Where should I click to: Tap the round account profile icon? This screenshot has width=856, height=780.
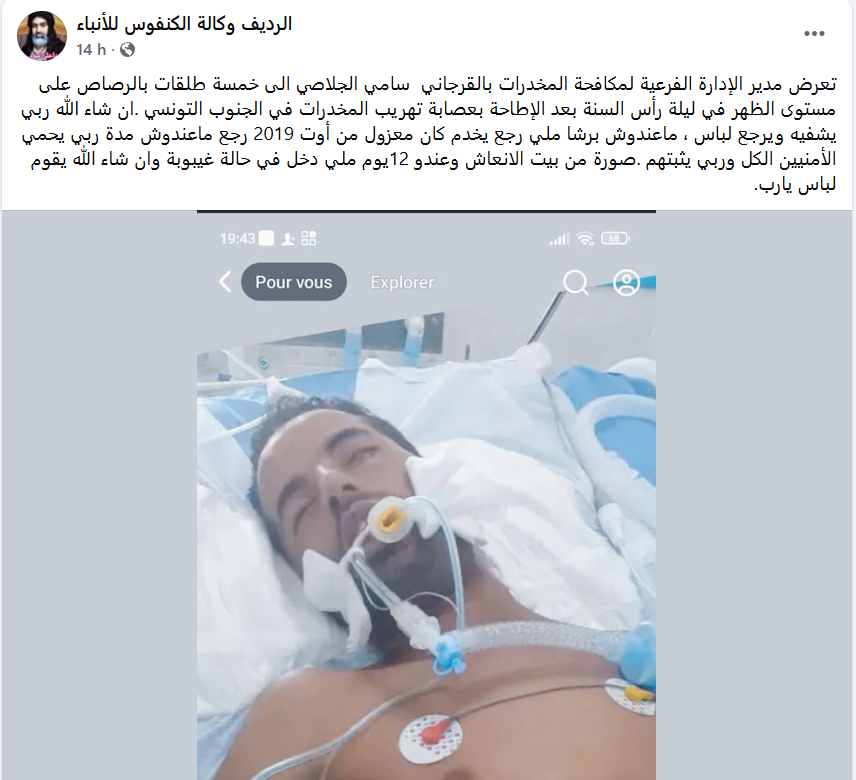pos(626,282)
